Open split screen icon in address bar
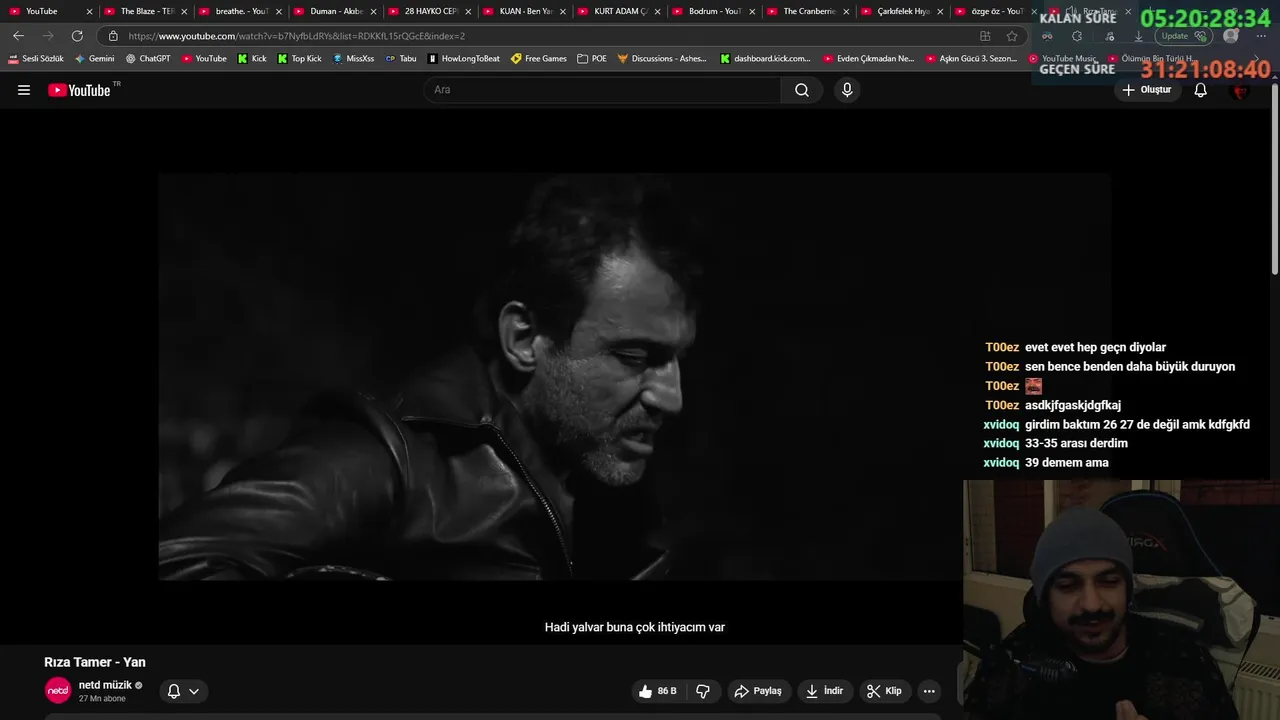The image size is (1280, 720). (x=985, y=36)
